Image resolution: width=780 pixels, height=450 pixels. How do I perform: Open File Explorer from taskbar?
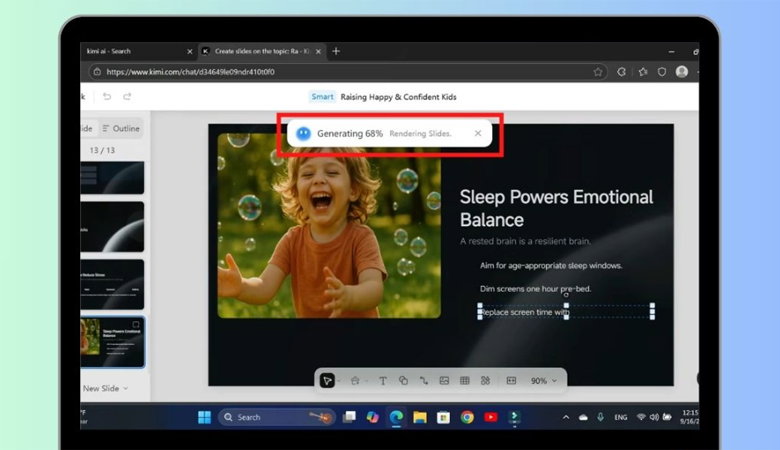(419, 417)
